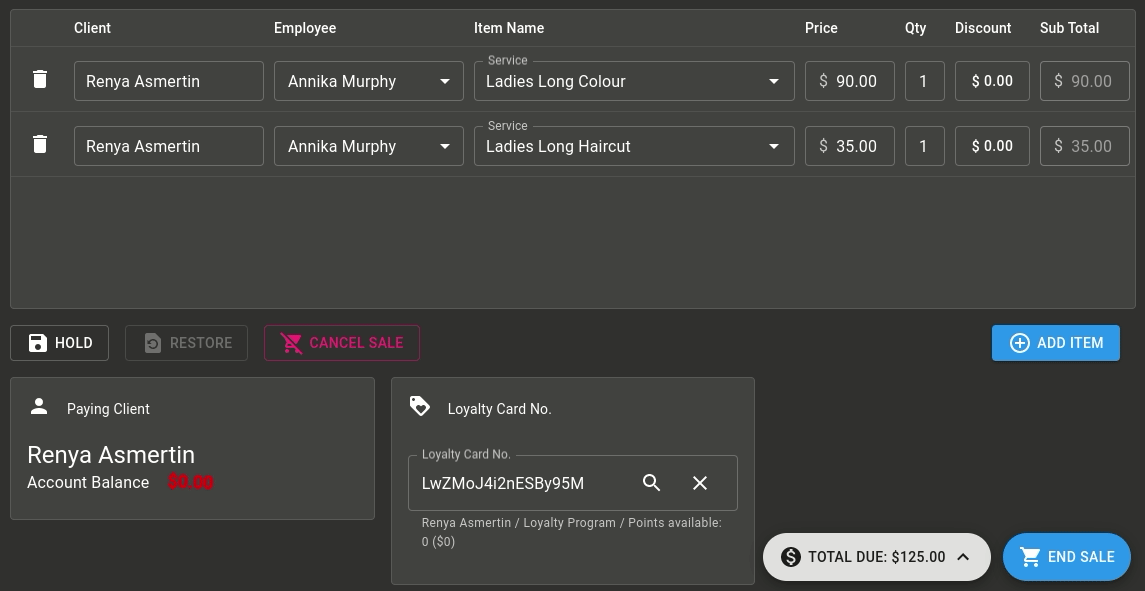This screenshot has width=1145, height=591.
Task: Open employee dropdown for Ladies Long Colour
Action: coord(369,81)
